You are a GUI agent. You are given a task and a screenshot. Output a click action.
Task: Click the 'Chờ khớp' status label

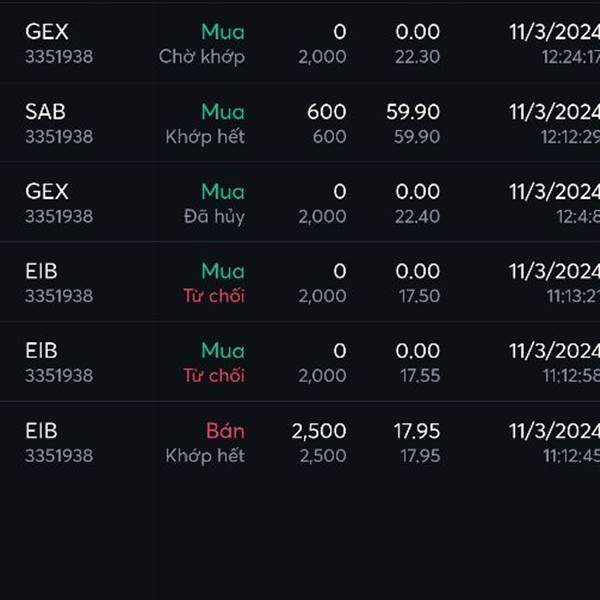click(202, 57)
